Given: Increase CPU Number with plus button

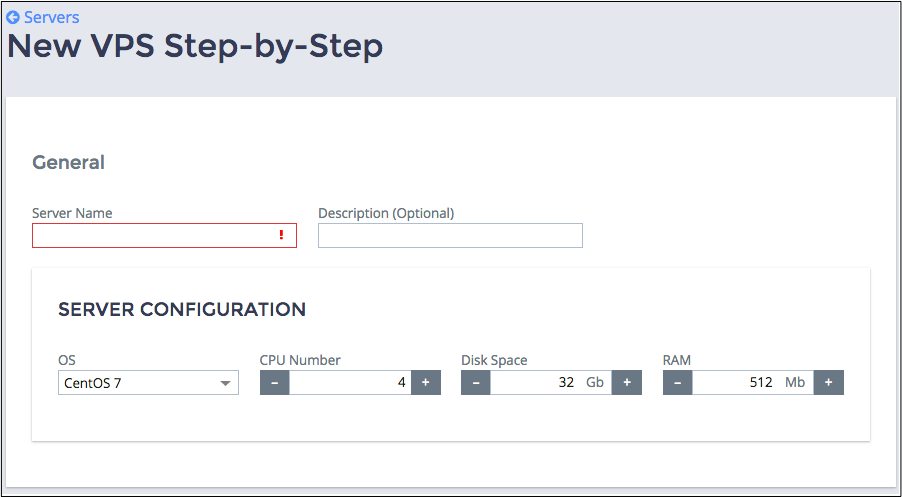Looking at the screenshot, I should coord(426,383).
